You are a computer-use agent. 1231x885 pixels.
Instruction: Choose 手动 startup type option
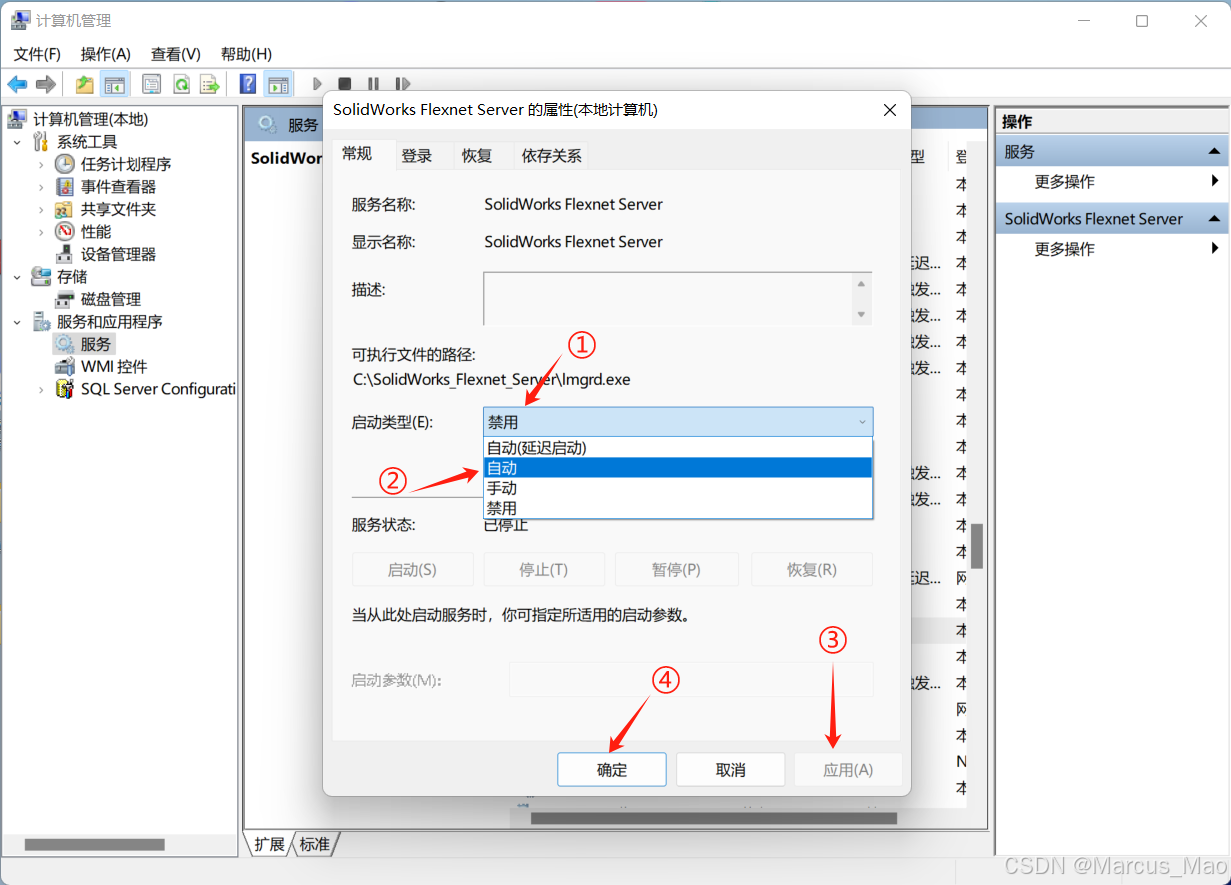(x=678, y=488)
